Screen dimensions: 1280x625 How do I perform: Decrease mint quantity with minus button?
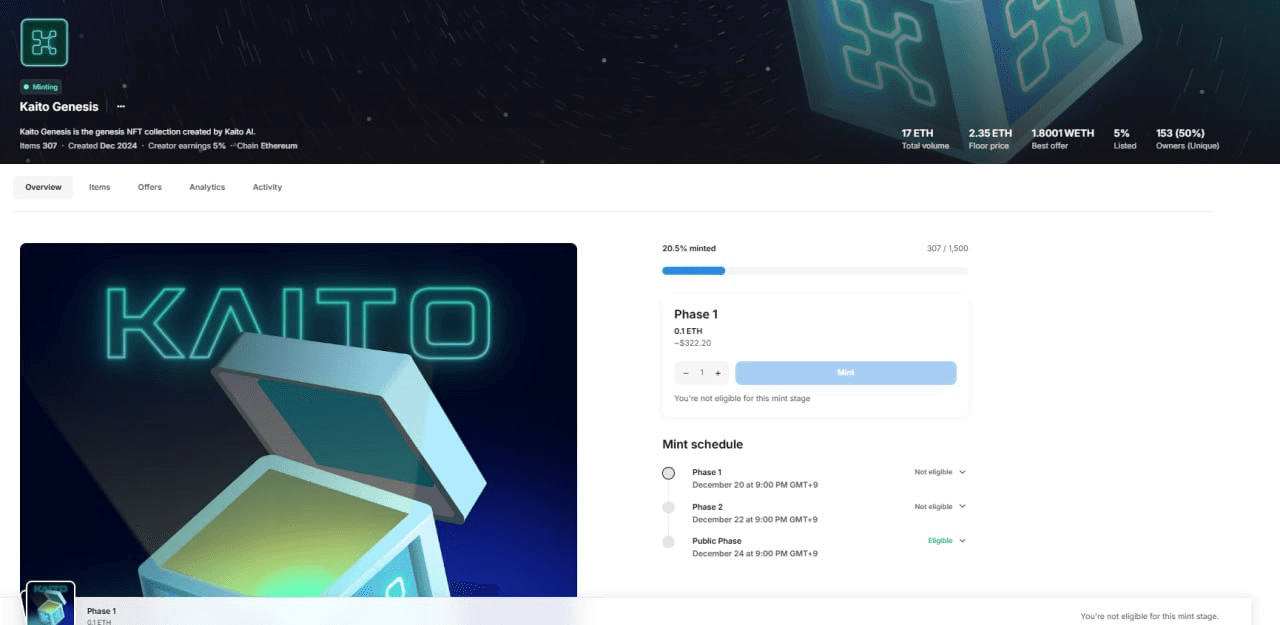(x=685, y=373)
